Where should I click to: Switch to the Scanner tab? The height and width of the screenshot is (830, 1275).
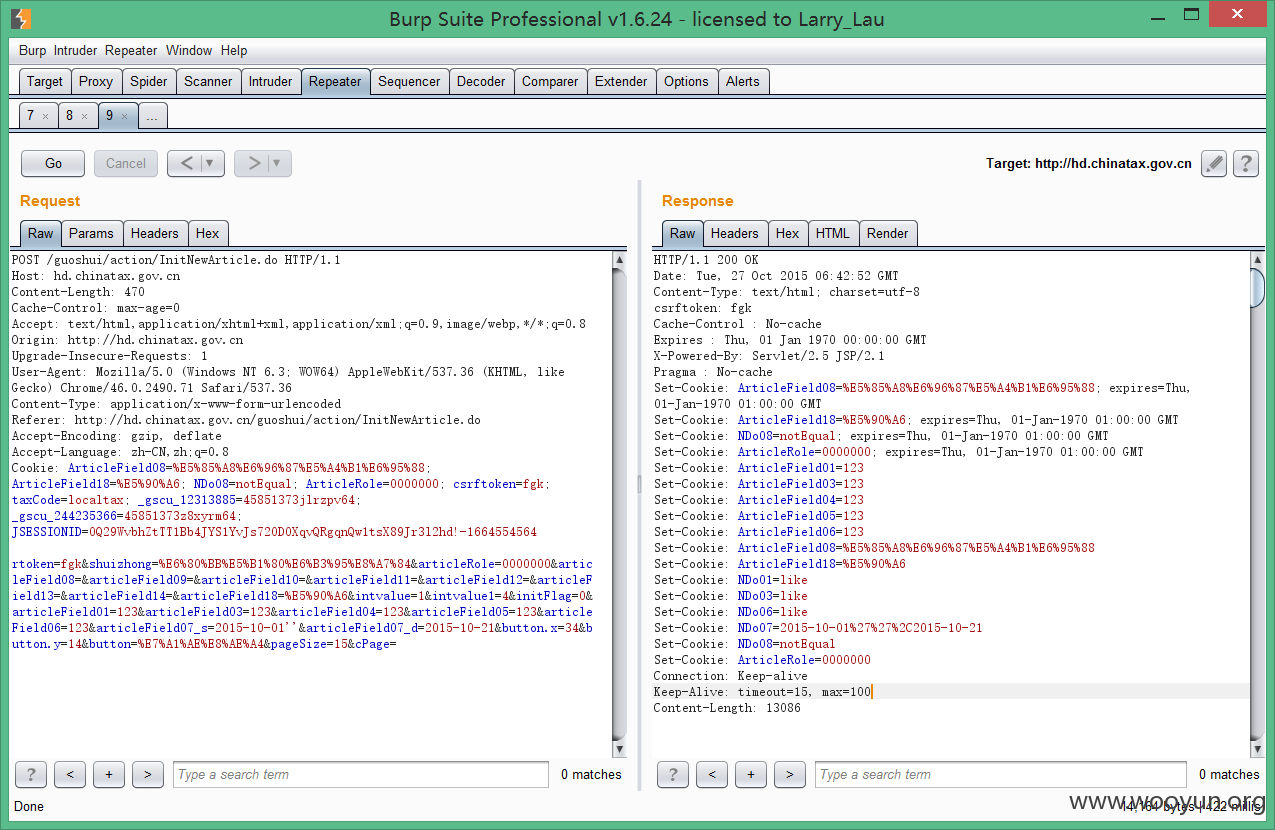tap(208, 82)
